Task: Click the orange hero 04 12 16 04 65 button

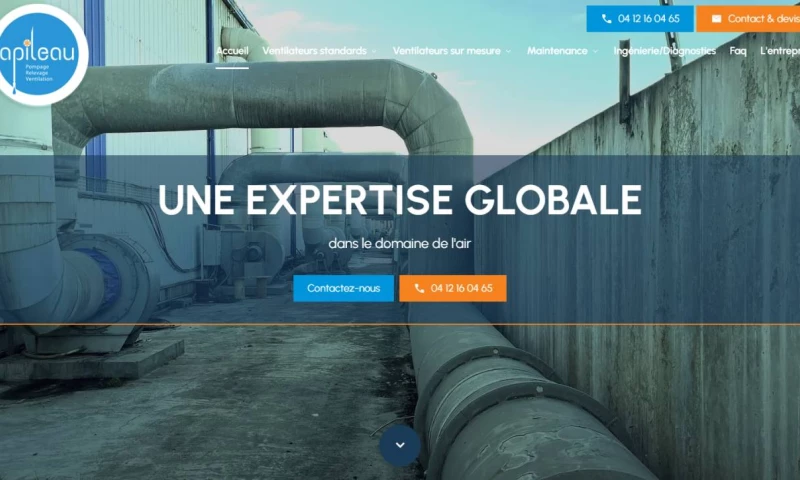Action: tap(453, 288)
